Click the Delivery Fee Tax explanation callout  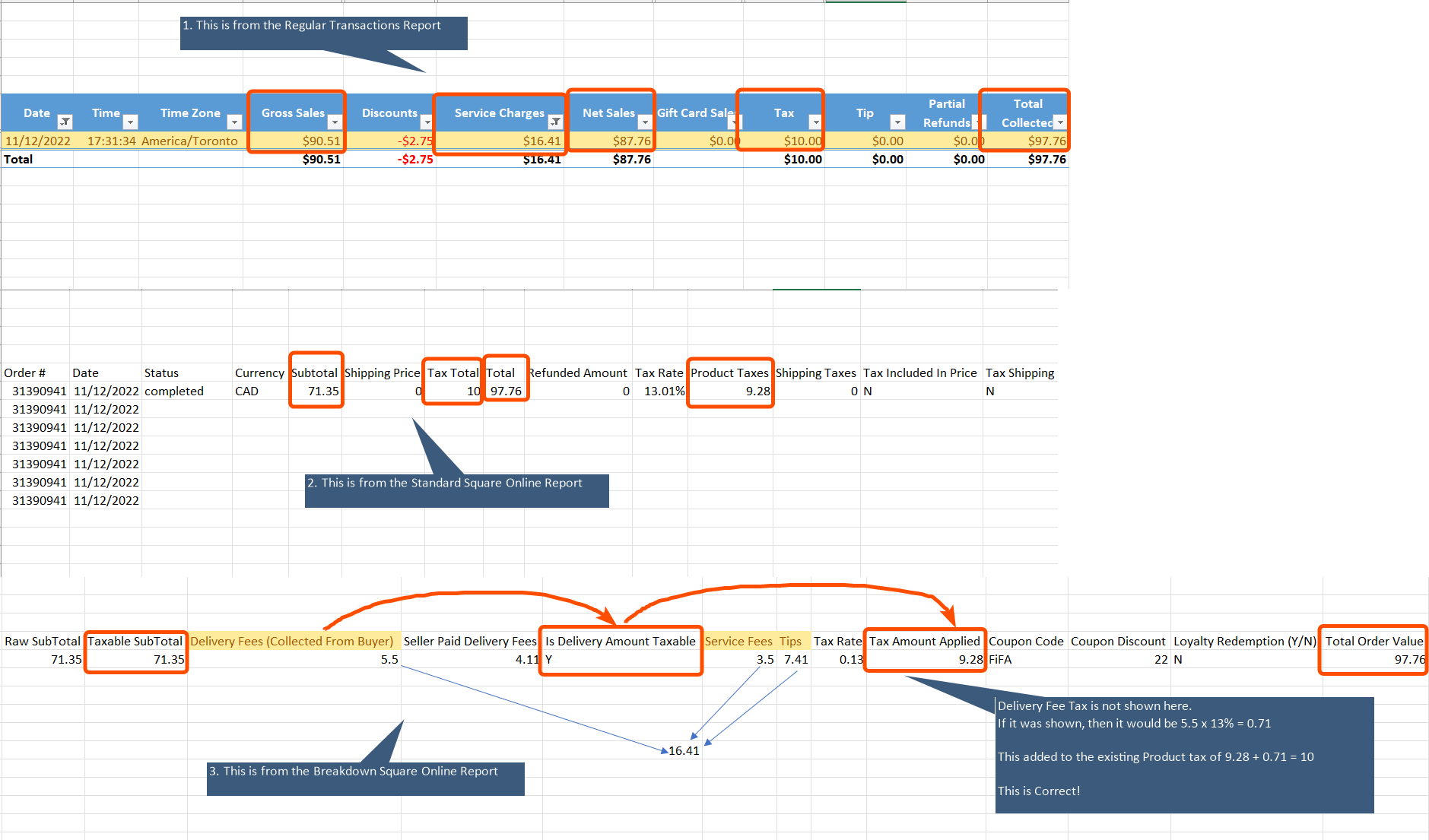(x=1183, y=754)
